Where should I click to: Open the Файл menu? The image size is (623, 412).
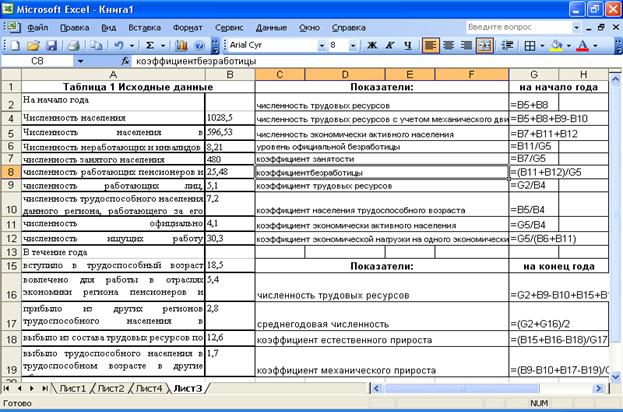tap(38, 27)
